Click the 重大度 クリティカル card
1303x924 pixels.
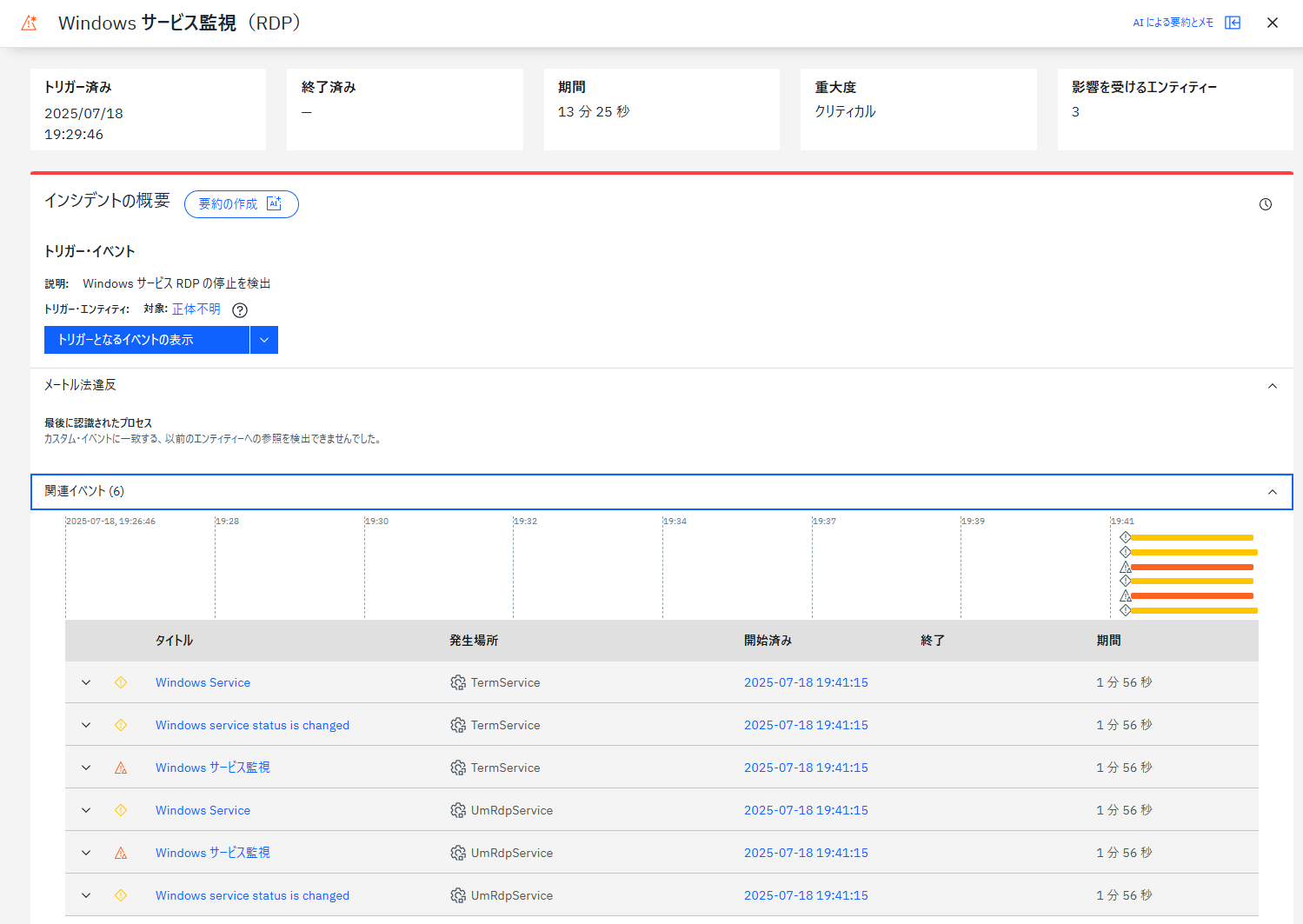[919, 110]
